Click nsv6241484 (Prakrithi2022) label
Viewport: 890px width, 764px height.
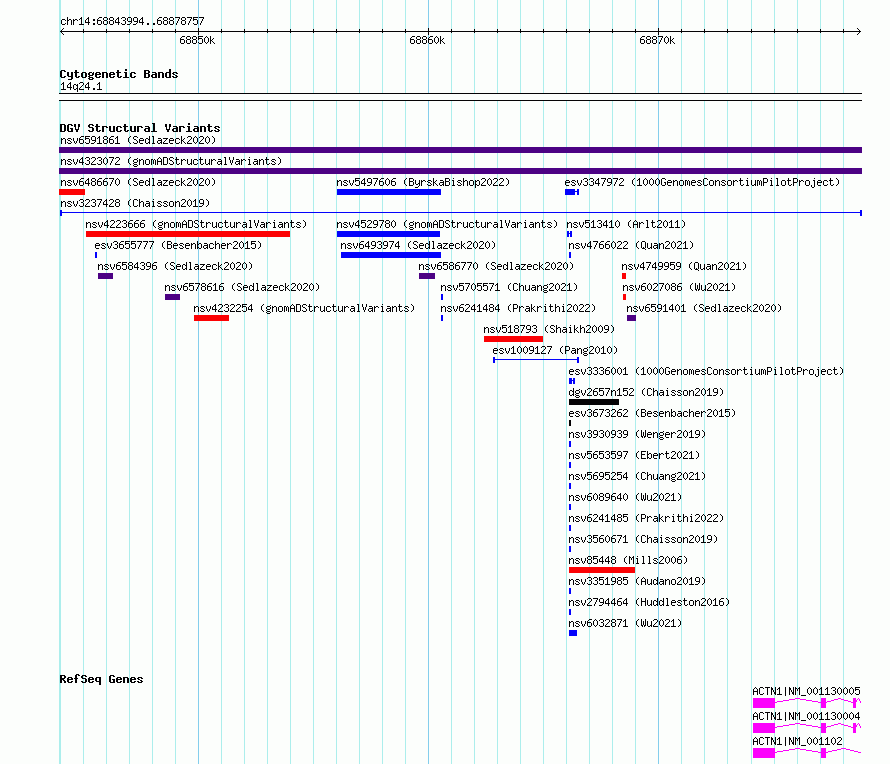tap(518, 308)
